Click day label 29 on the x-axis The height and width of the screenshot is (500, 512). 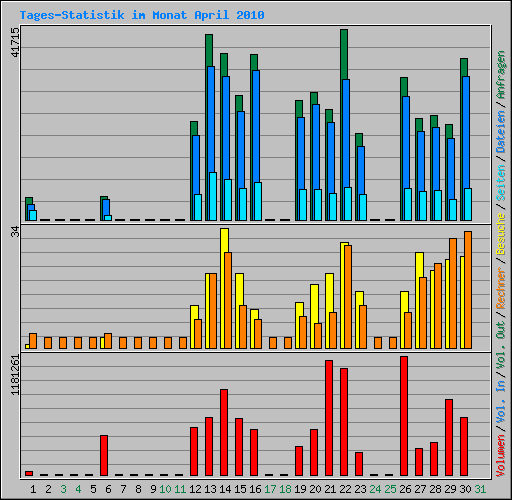pos(450,489)
